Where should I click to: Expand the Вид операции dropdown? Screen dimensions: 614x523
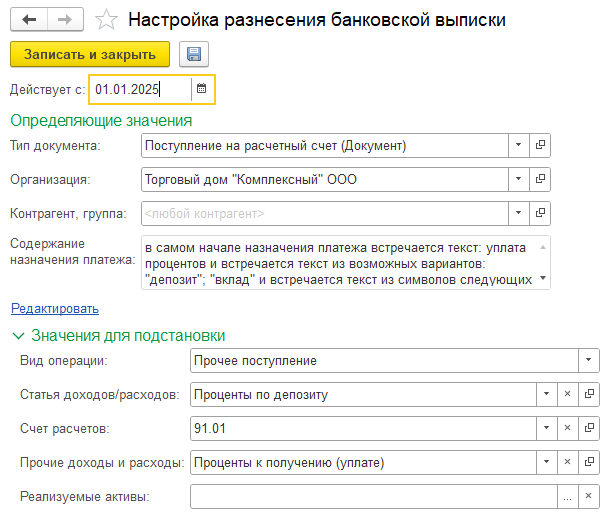(589, 360)
